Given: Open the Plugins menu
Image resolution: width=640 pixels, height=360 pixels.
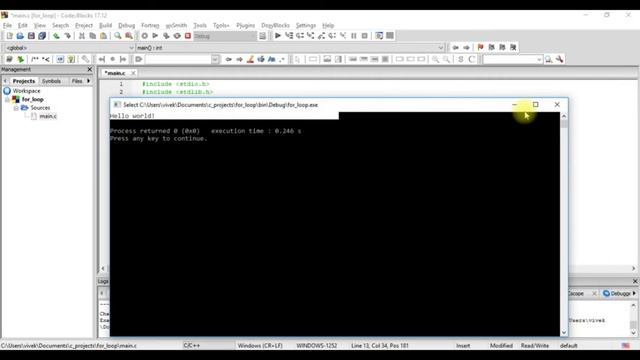Looking at the screenshot, I should [245, 25].
